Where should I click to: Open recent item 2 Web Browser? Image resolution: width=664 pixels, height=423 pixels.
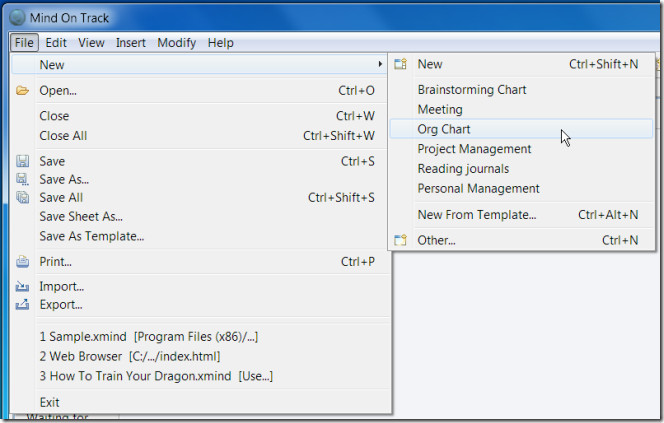(201, 357)
